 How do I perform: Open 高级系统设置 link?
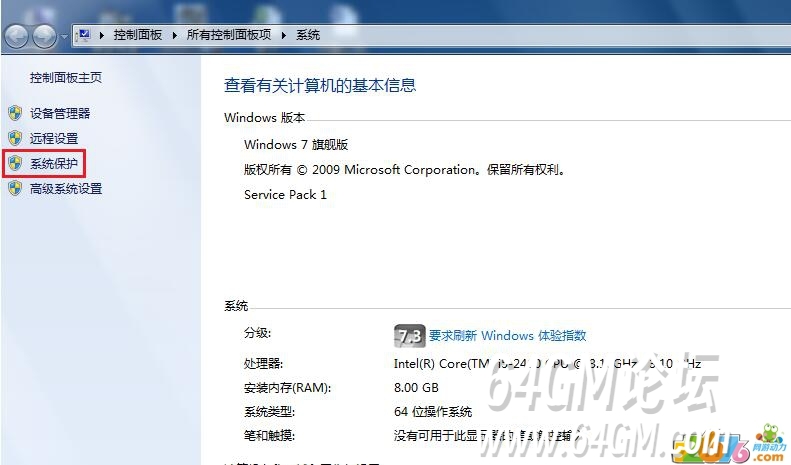pos(66,189)
